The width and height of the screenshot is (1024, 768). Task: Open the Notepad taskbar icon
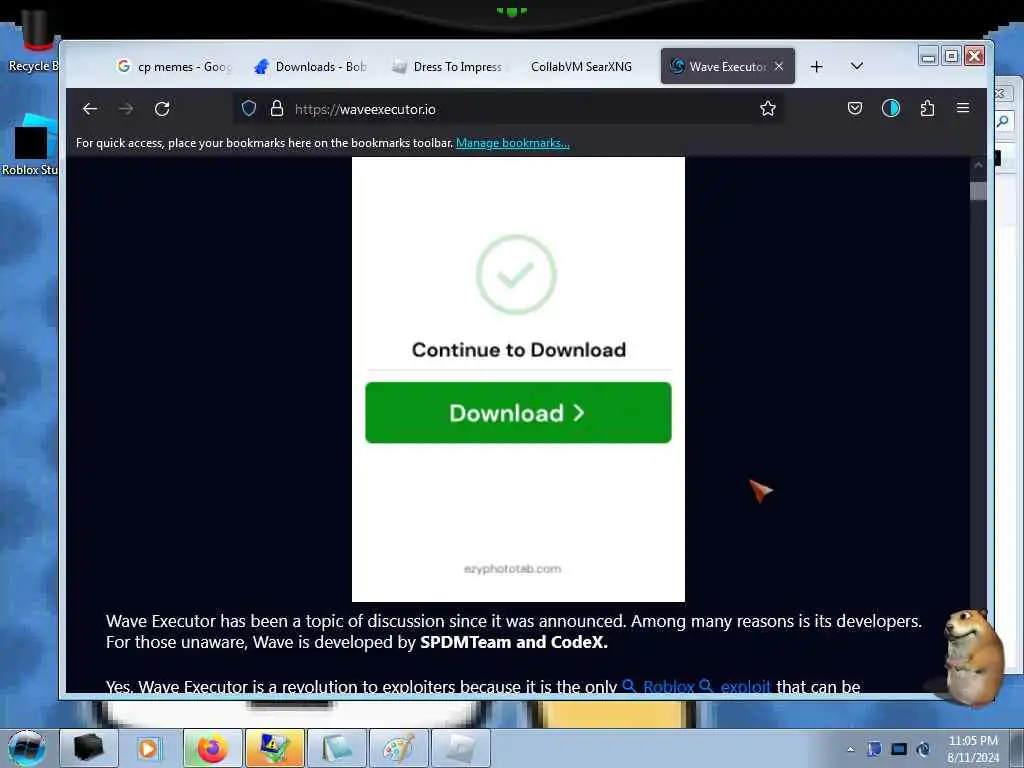pos(336,748)
